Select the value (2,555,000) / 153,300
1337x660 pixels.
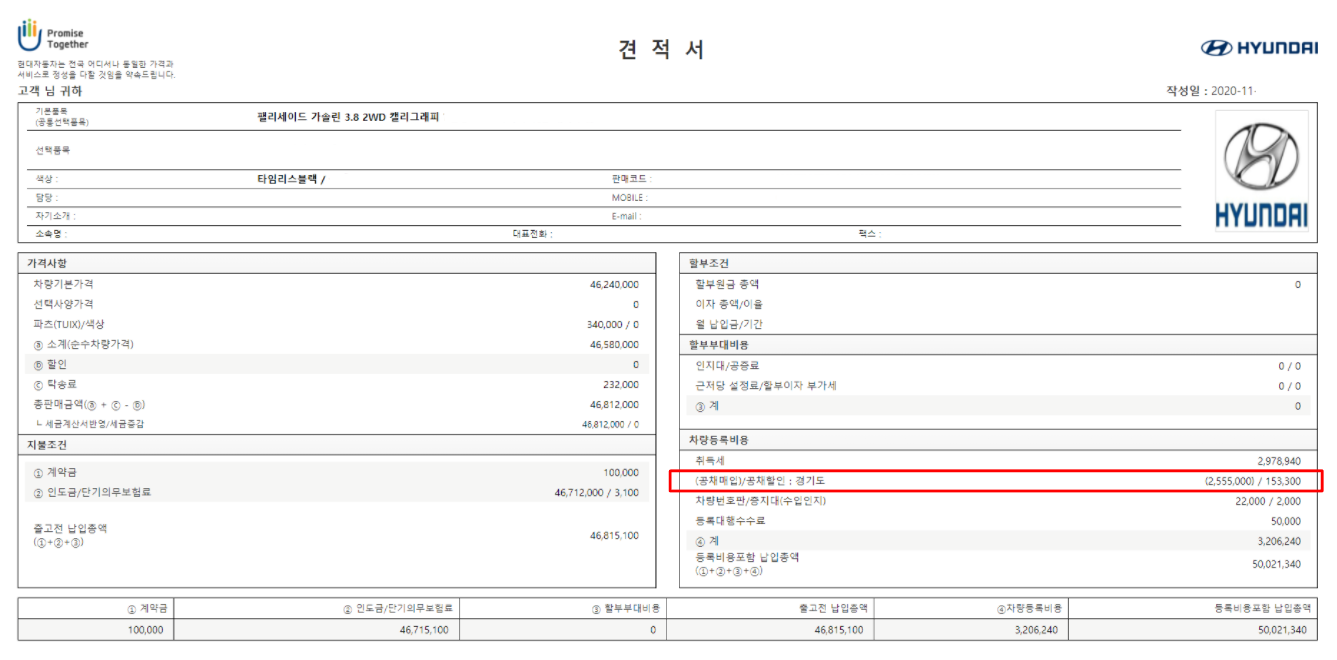1253,481
